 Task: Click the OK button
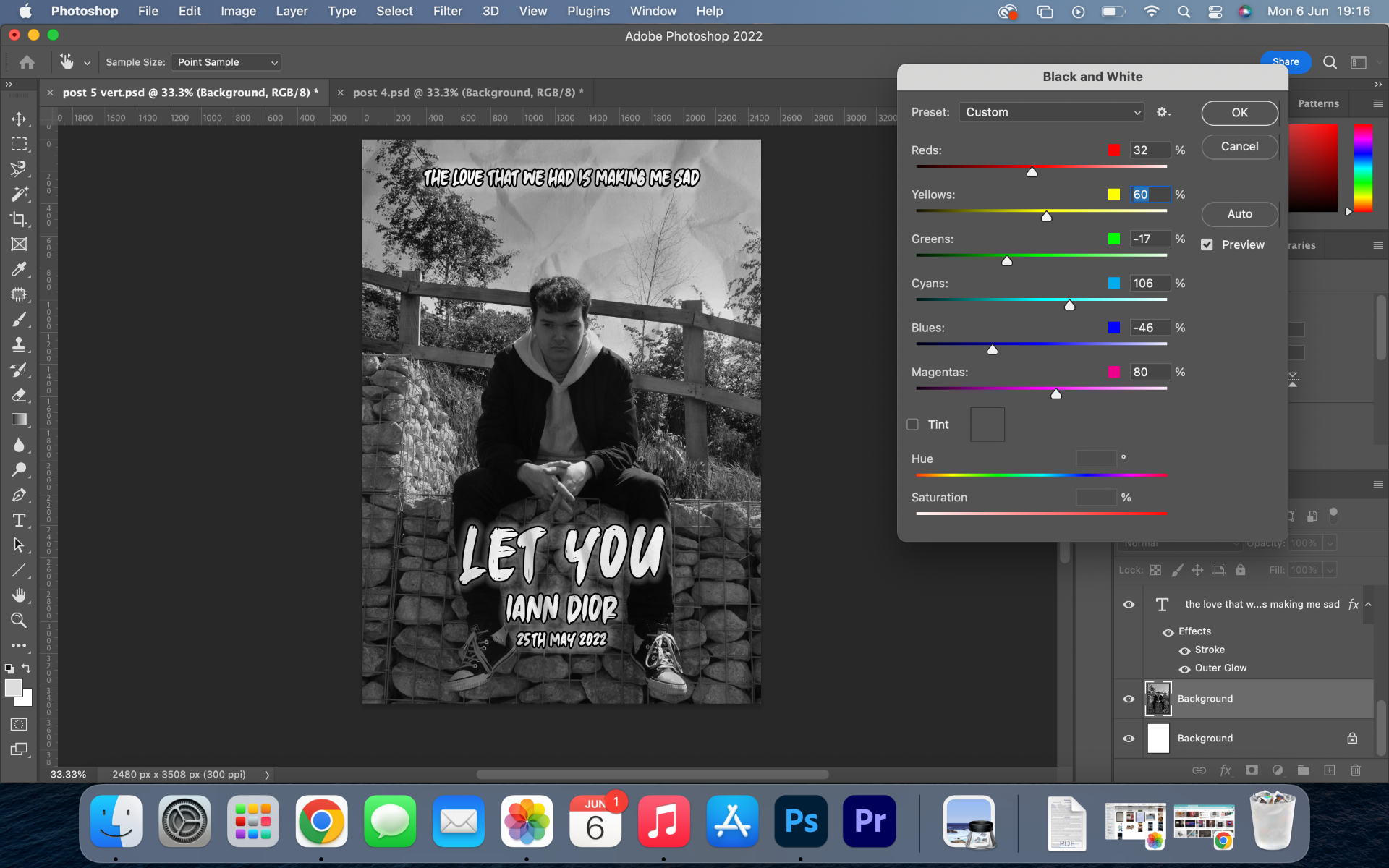1239,113
